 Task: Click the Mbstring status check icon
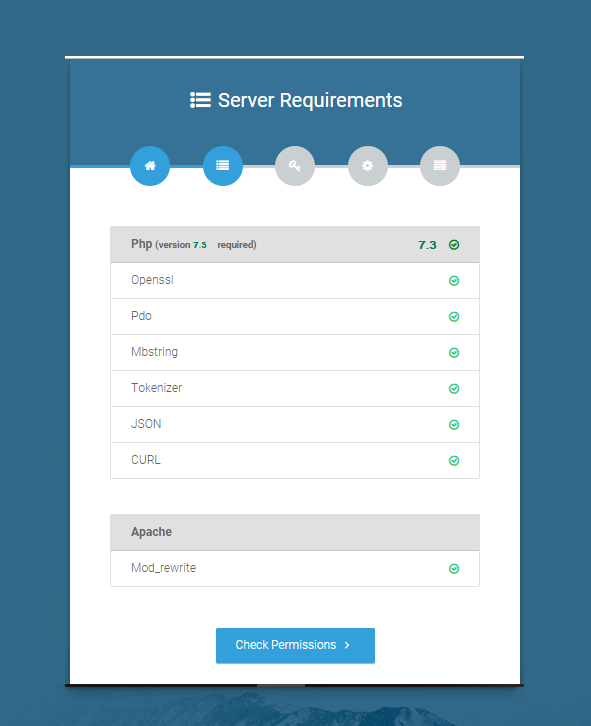click(454, 353)
